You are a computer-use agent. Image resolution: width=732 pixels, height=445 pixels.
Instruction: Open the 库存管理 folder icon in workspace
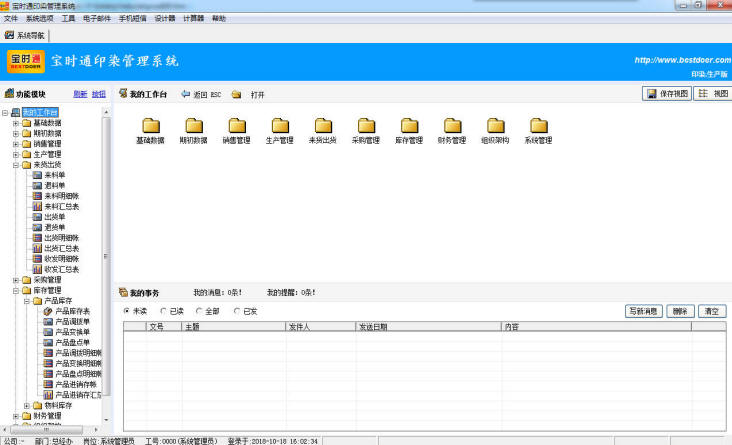coord(409,126)
